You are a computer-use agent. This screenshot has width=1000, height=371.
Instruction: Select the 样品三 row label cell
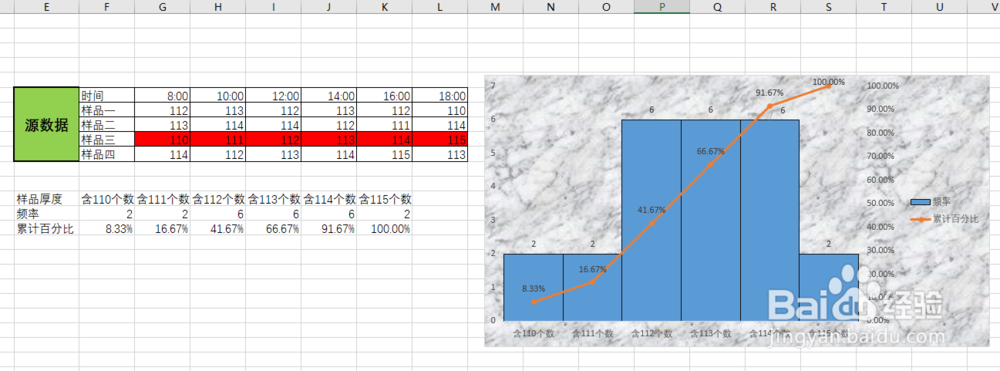(x=107, y=139)
